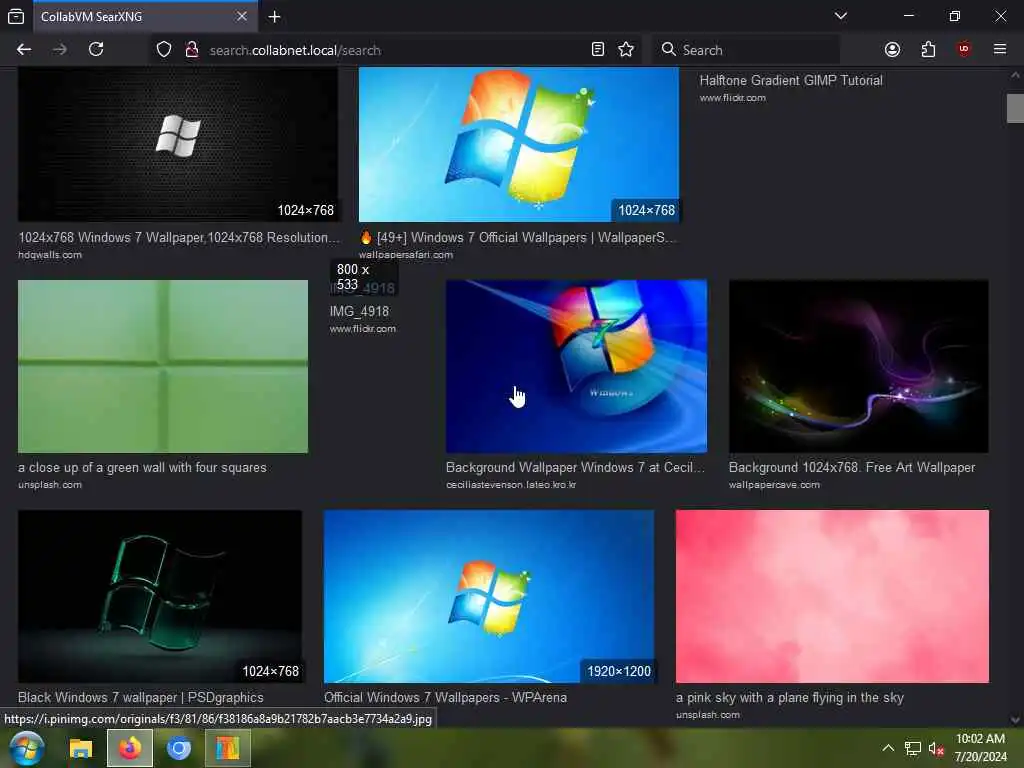Open Background Wallpaper Windows 7 thumbnail
Image resolution: width=1024 pixels, height=768 pixels.
pos(576,366)
